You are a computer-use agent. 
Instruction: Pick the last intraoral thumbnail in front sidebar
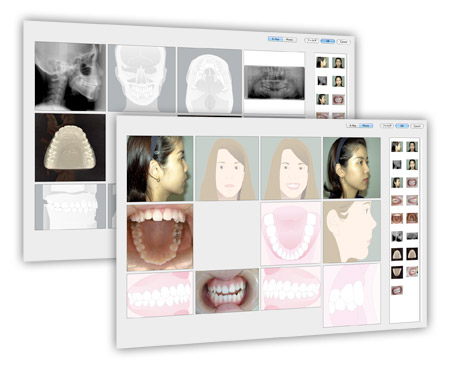click(x=397, y=290)
